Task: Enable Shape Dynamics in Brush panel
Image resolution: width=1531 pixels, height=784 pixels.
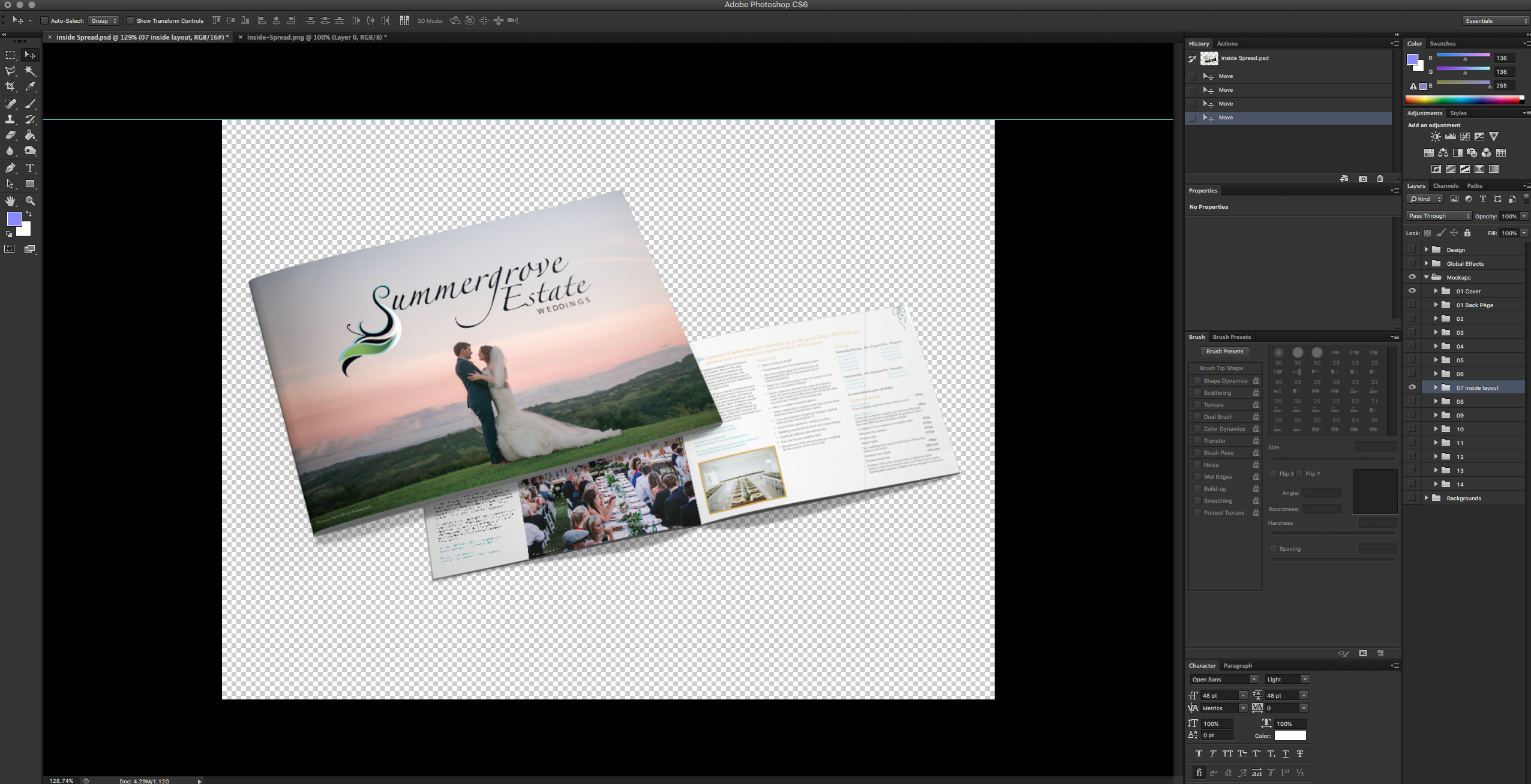Action: coord(1197,380)
